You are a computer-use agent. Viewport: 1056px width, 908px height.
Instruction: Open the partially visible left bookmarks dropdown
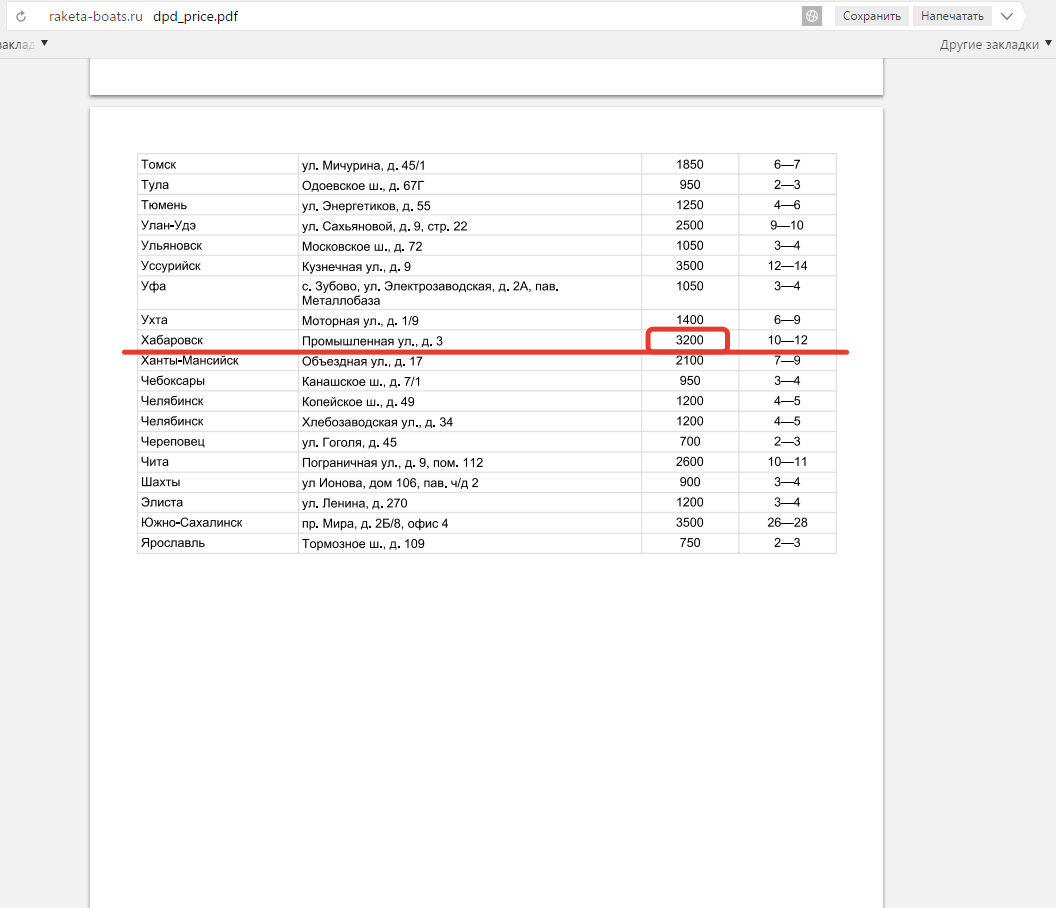click(24, 45)
